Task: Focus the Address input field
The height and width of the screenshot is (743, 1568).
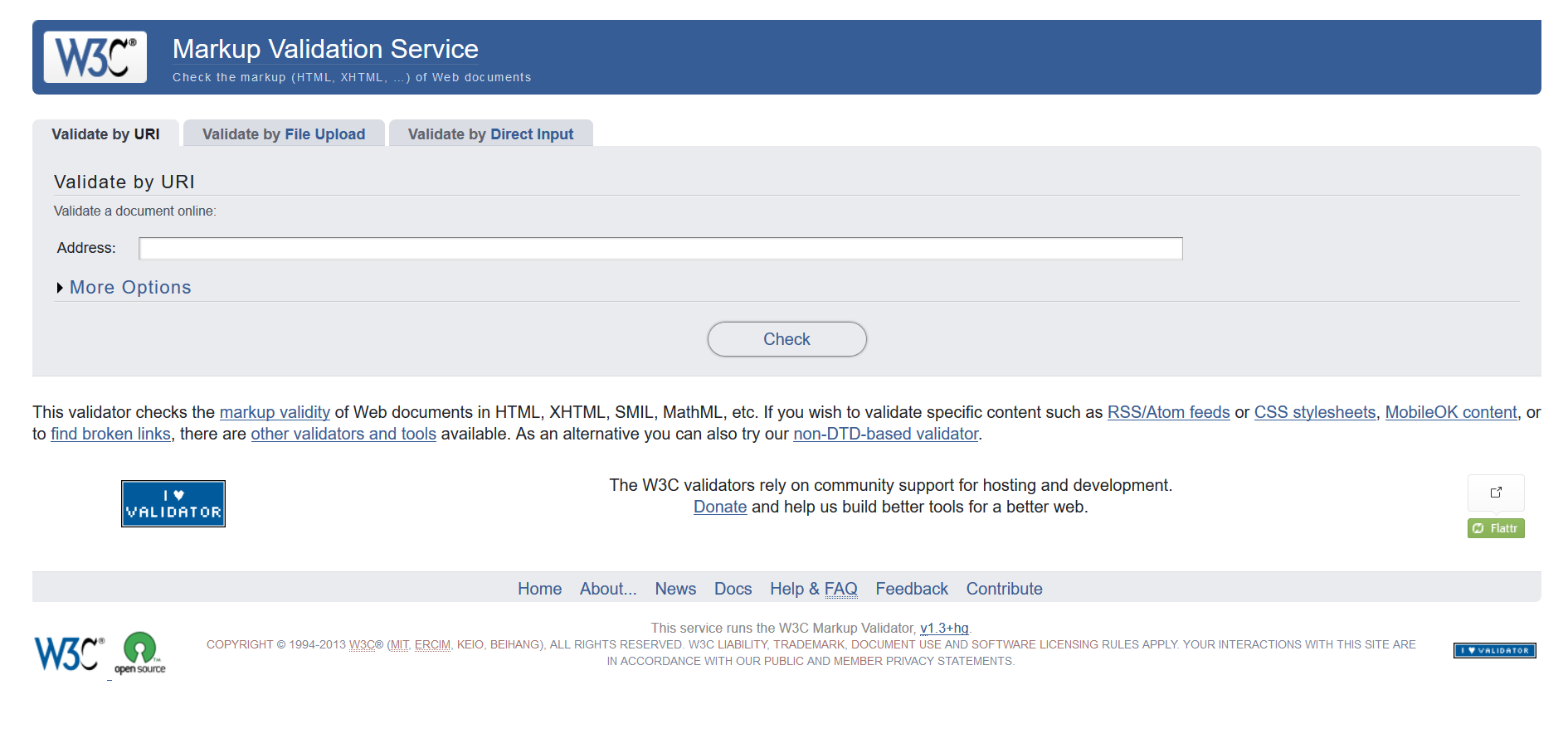Action: (660, 248)
